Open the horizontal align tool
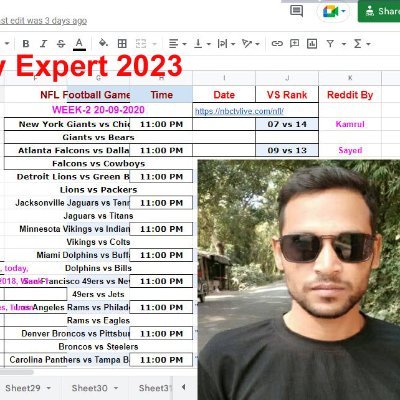Viewport: 400px width, 400px height. click(173, 44)
